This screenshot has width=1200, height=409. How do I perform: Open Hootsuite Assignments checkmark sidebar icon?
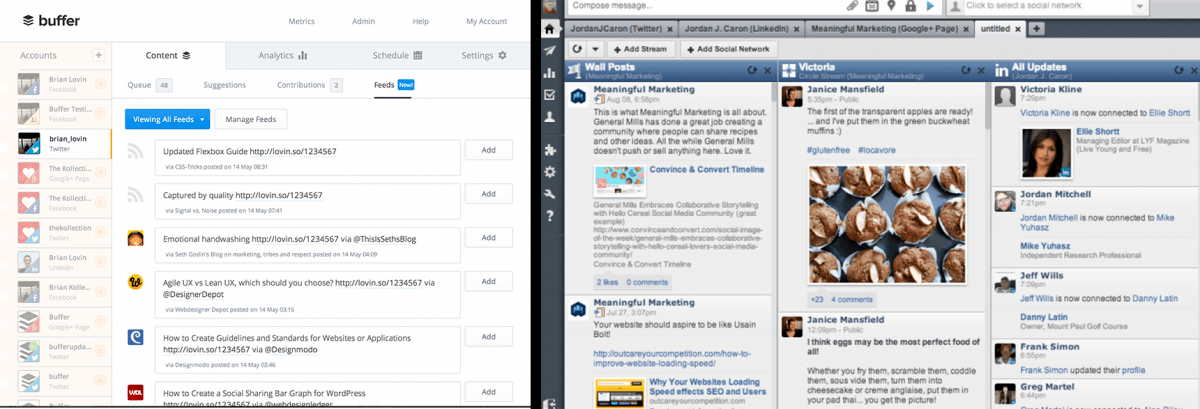click(550, 95)
